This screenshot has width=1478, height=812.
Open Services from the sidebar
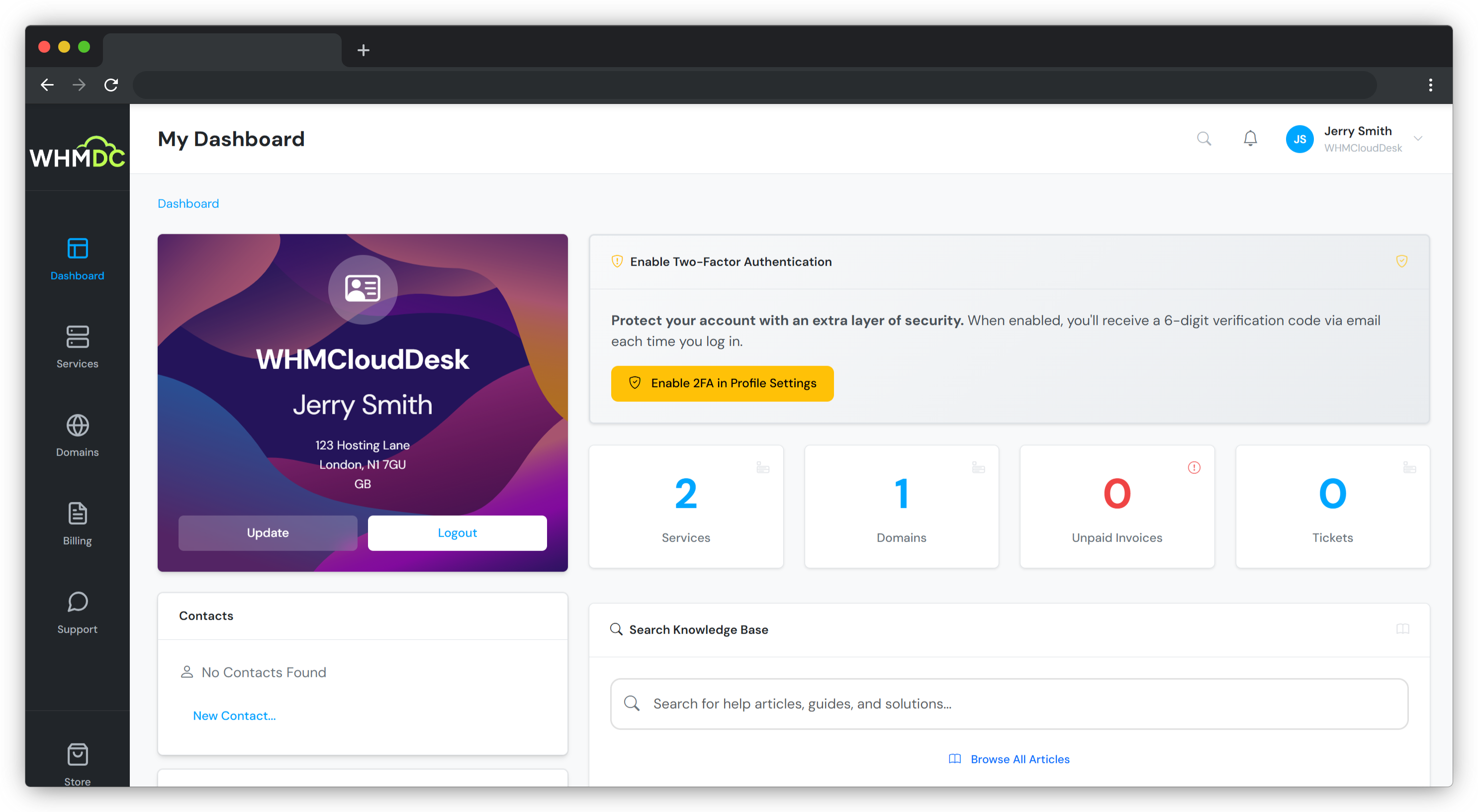(78, 347)
